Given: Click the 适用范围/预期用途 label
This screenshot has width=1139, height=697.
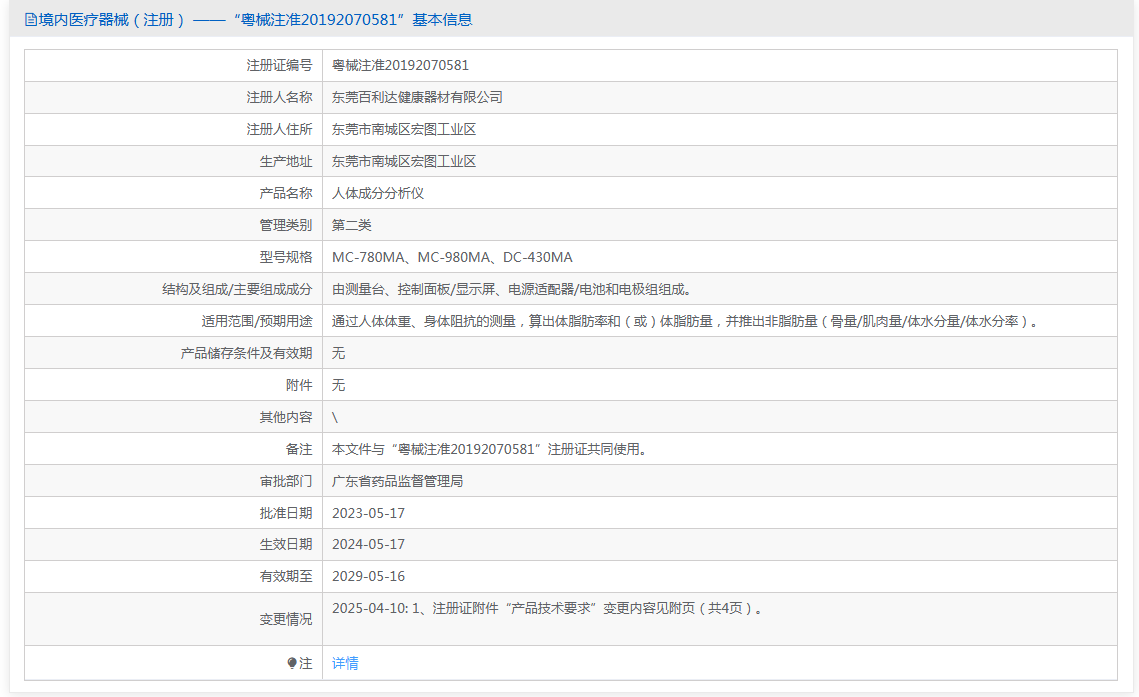Looking at the screenshot, I should pyautogui.click(x=256, y=321).
